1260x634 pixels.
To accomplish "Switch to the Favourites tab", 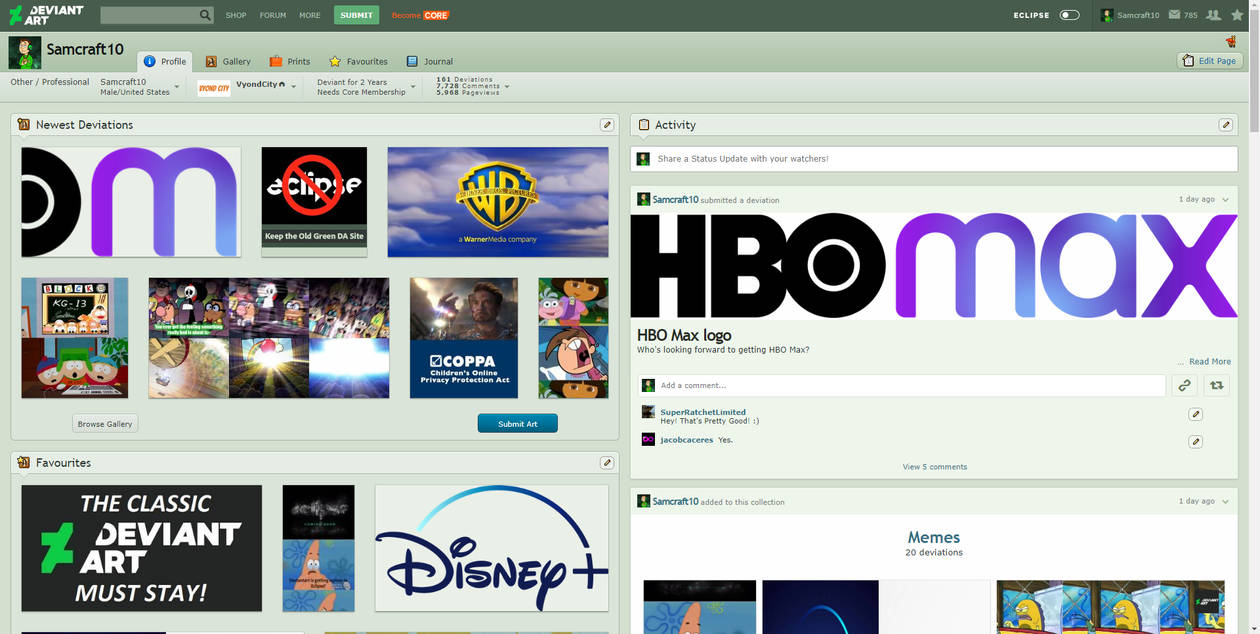I will 358,61.
